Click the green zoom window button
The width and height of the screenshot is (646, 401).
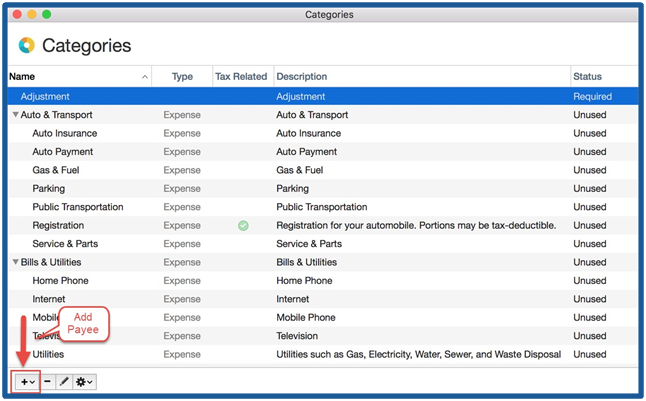pyautogui.click(x=46, y=15)
